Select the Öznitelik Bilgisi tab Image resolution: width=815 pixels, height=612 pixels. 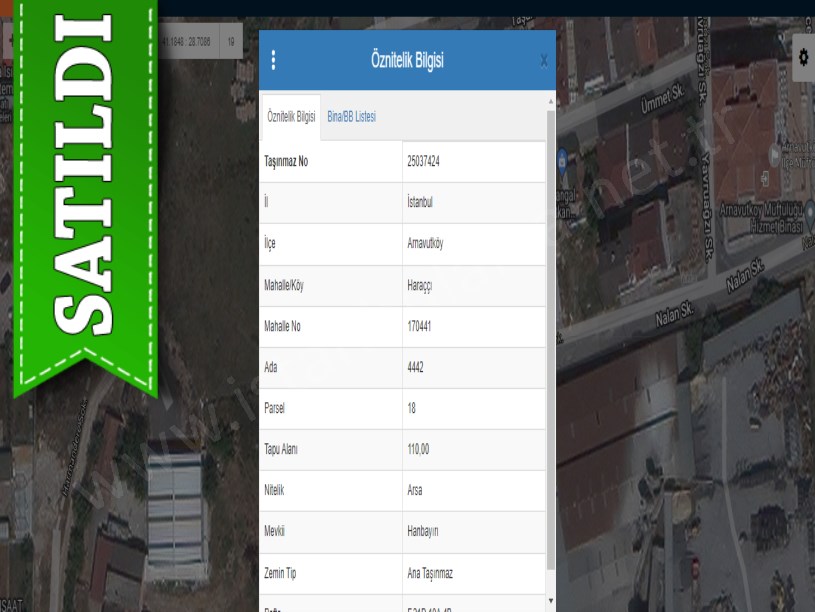(x=291, y=117)
